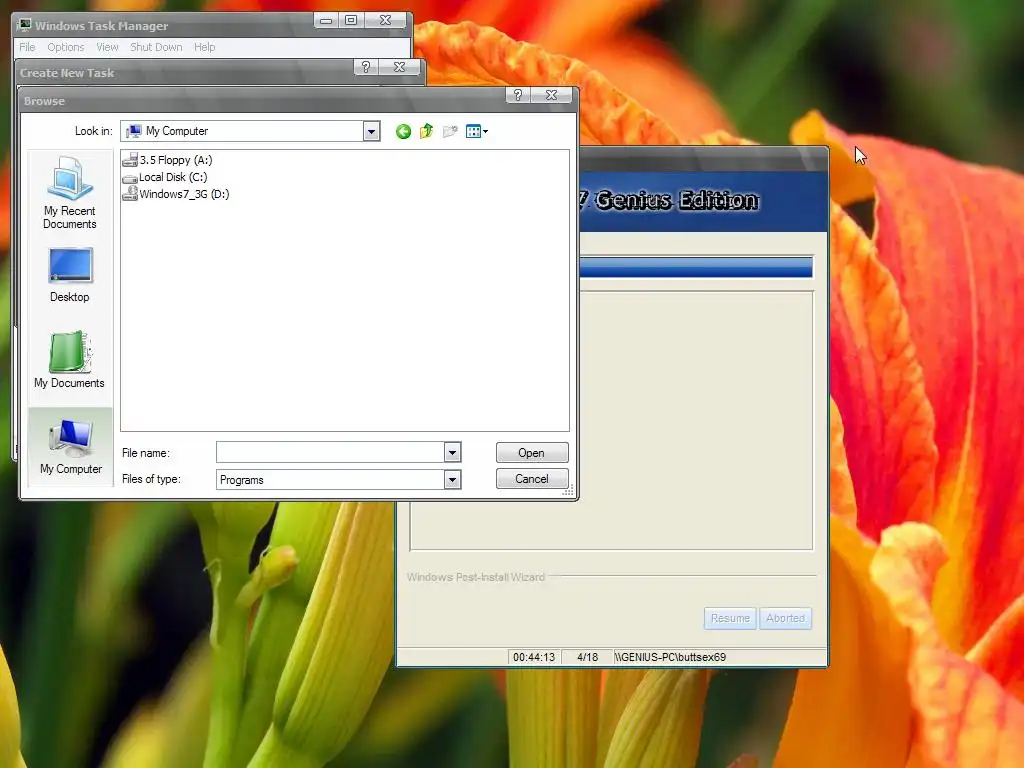Click the \\GENIUS-PC user status entry
The width and height of the screenshot is (1024, 768).
click(670, 657)
